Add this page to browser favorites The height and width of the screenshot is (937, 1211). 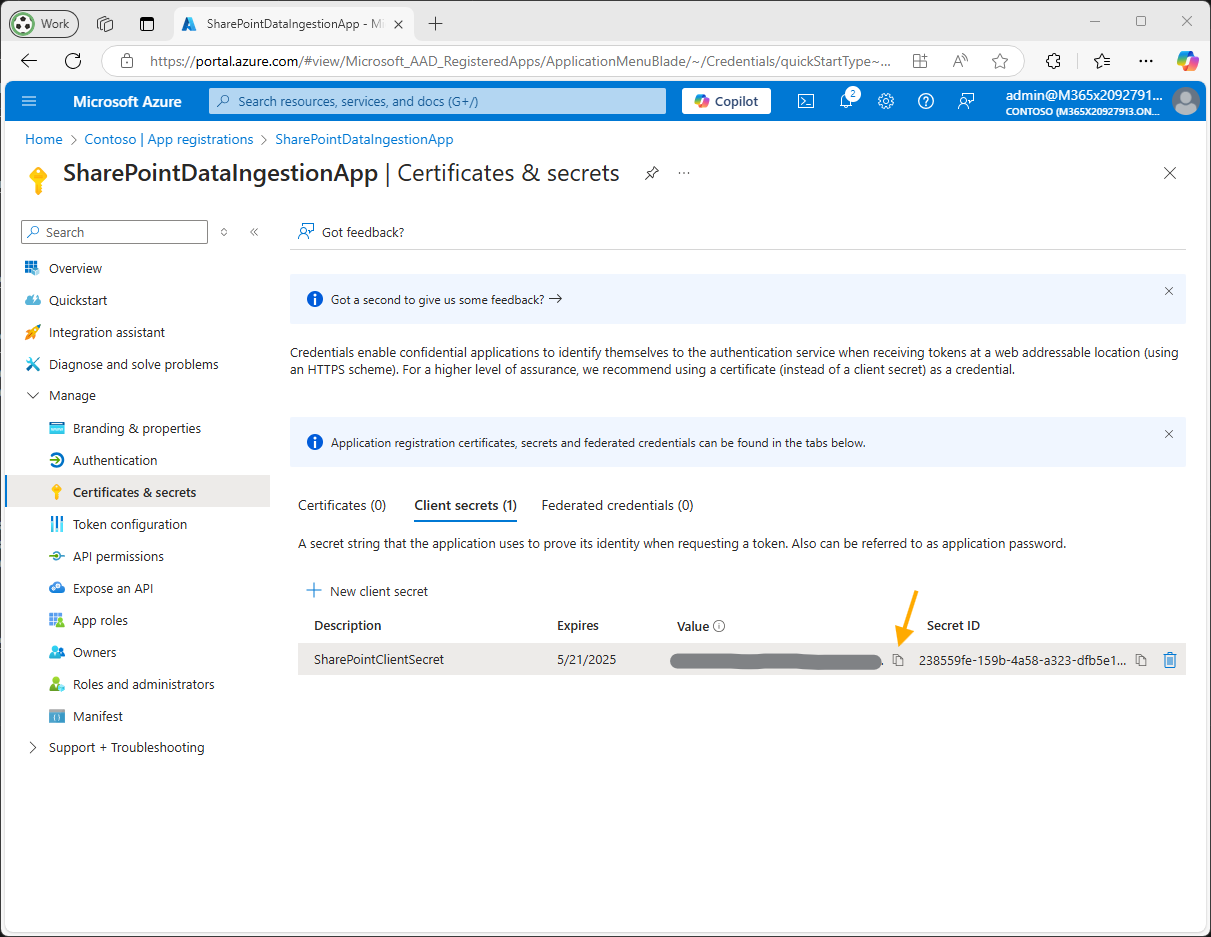tap(1000, 61)
